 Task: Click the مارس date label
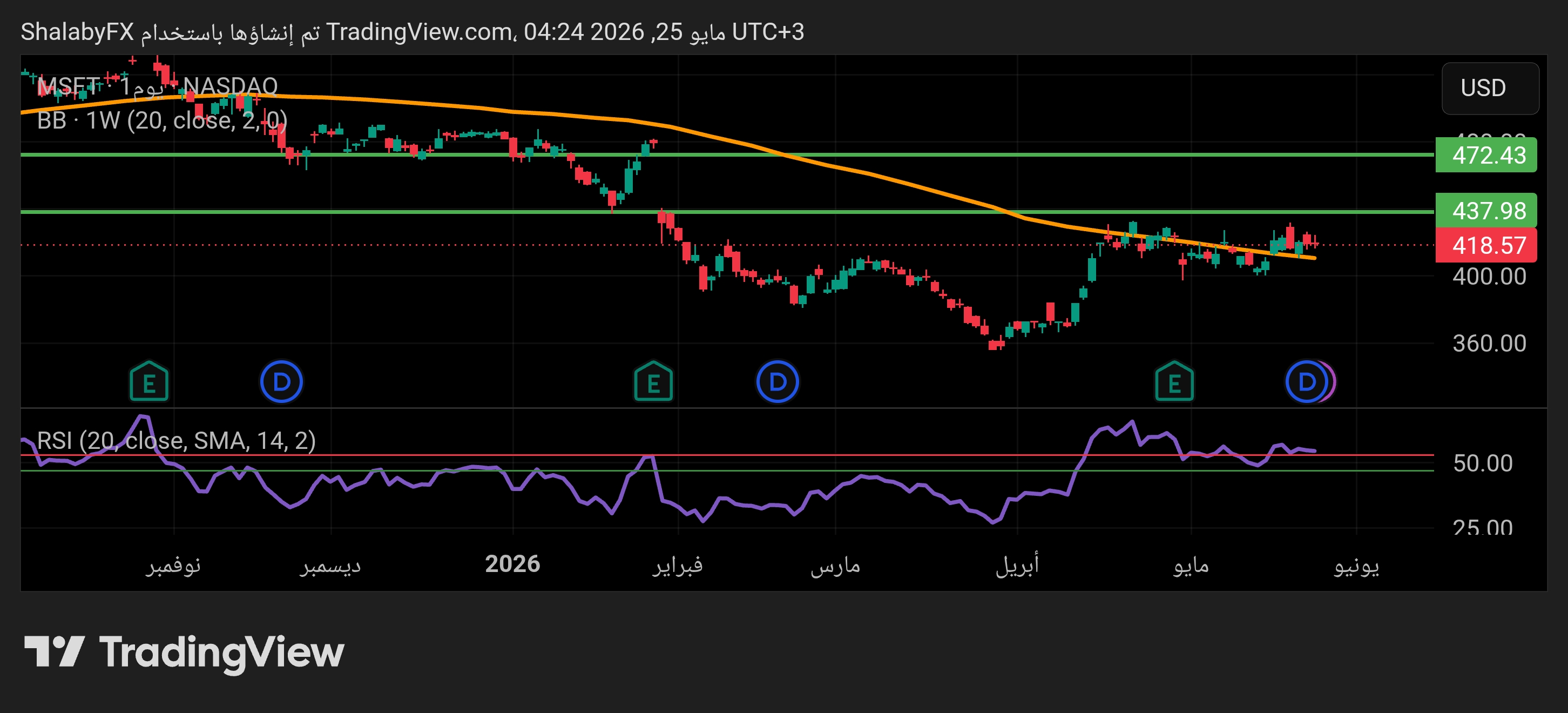pyautogui.click(x=835, y=565)
